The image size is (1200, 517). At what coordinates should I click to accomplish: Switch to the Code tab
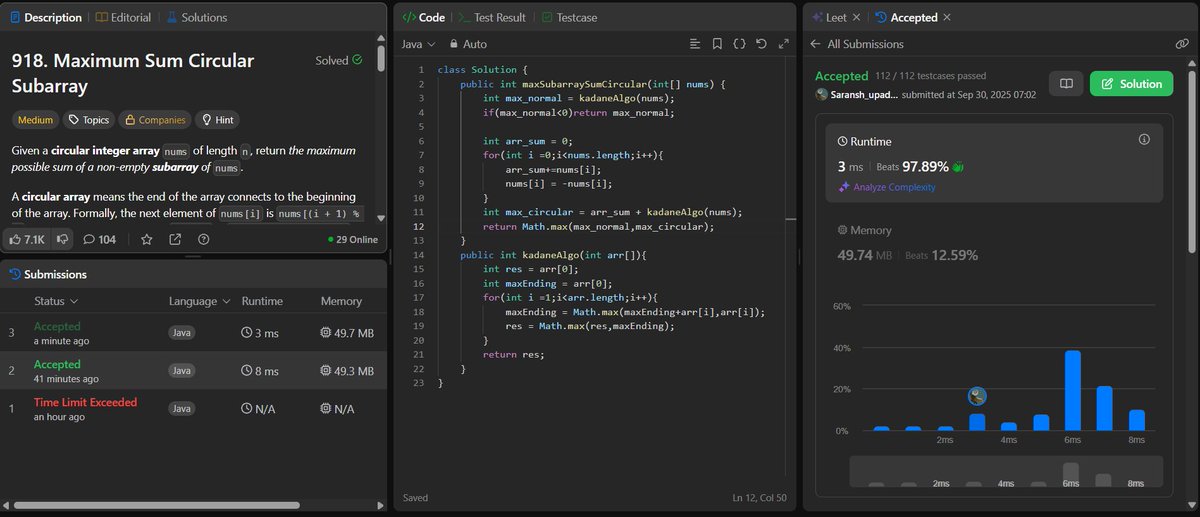click(x=423, y=17)
